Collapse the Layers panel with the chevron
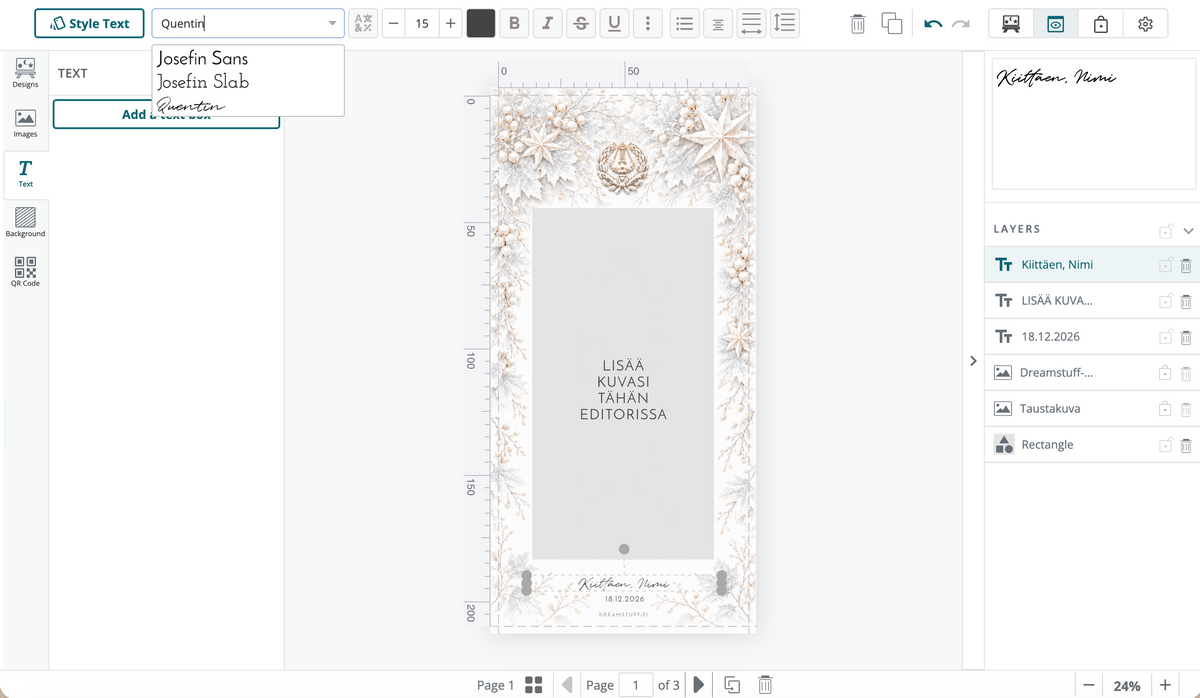This screenshot has height=698, width=1200. pos(1188,230)
